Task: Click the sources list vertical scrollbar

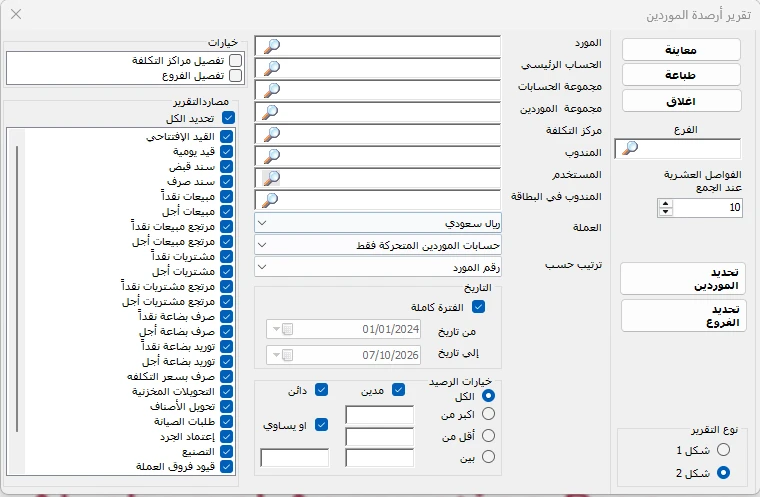Action: click(x=17, y=289)
